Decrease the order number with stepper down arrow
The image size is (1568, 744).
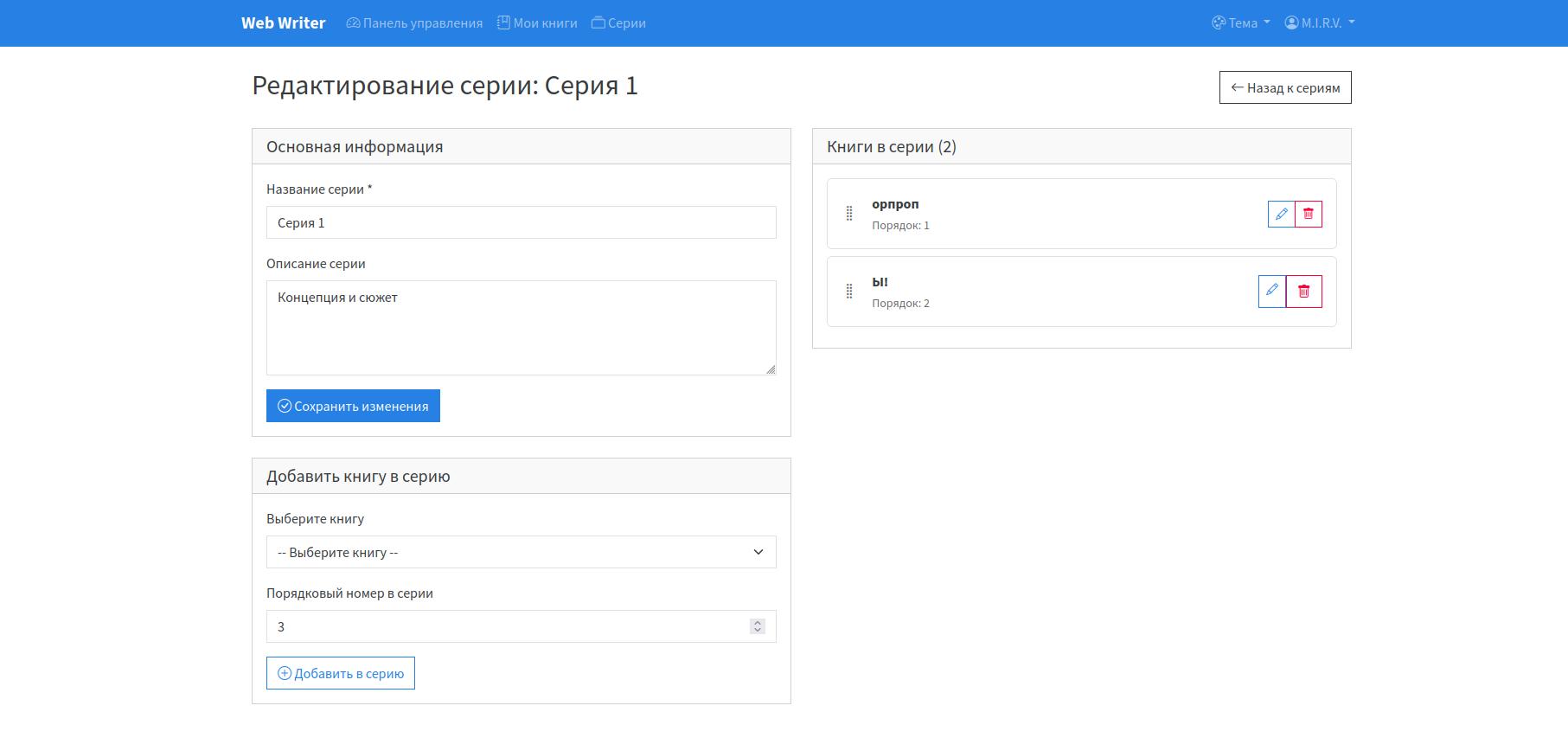coord(758,631)
